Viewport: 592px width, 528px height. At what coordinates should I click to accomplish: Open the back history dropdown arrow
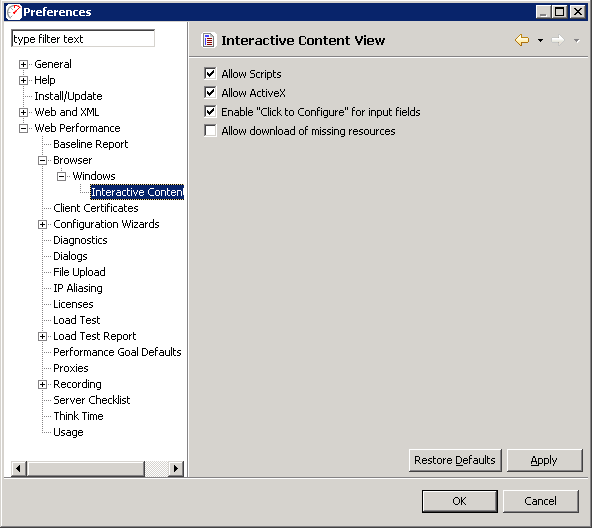(540, 40)
